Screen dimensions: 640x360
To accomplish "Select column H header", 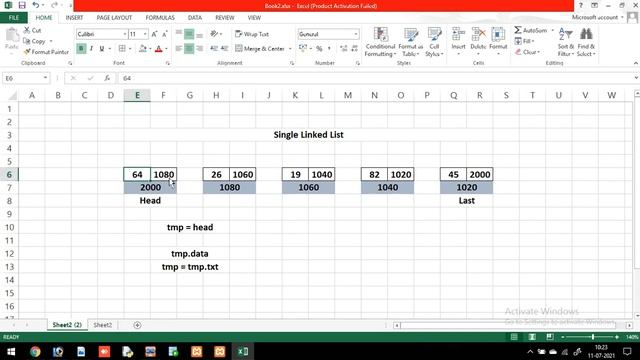I will pos(216,95).
